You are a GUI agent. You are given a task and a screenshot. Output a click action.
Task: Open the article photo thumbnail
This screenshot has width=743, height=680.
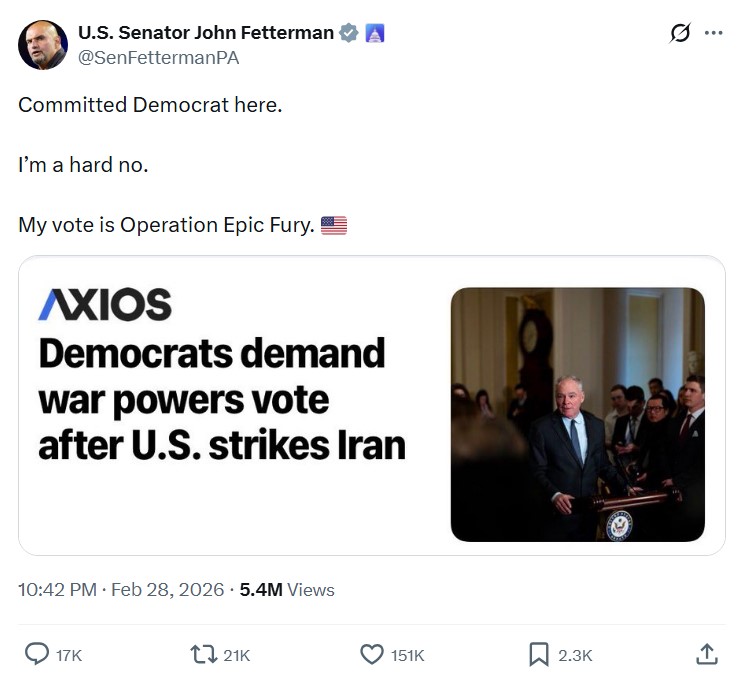[577, 414]
